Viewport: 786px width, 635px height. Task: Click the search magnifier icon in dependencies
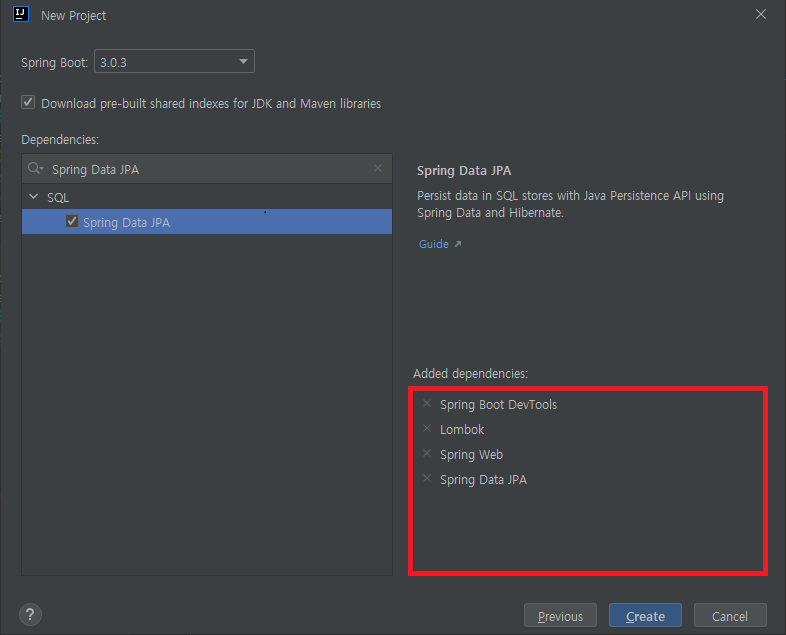pyautogui.click(x=35, y=168)
